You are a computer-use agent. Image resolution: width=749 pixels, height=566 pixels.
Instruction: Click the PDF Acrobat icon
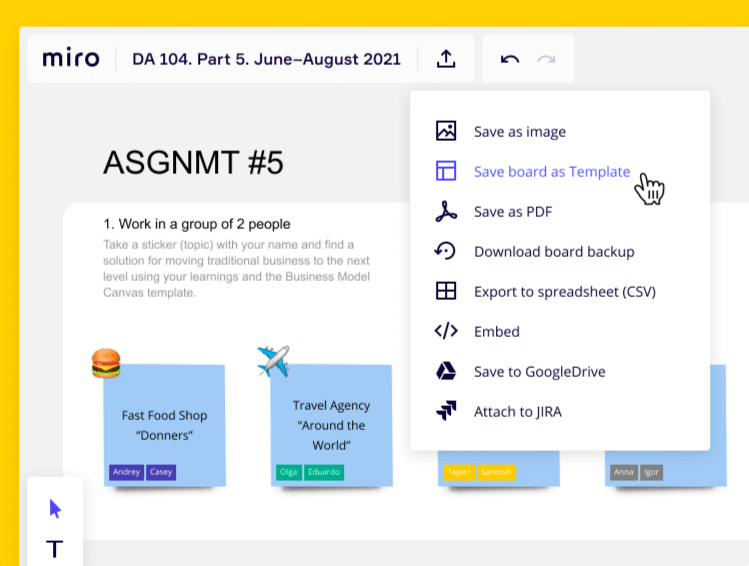(446, 211)
